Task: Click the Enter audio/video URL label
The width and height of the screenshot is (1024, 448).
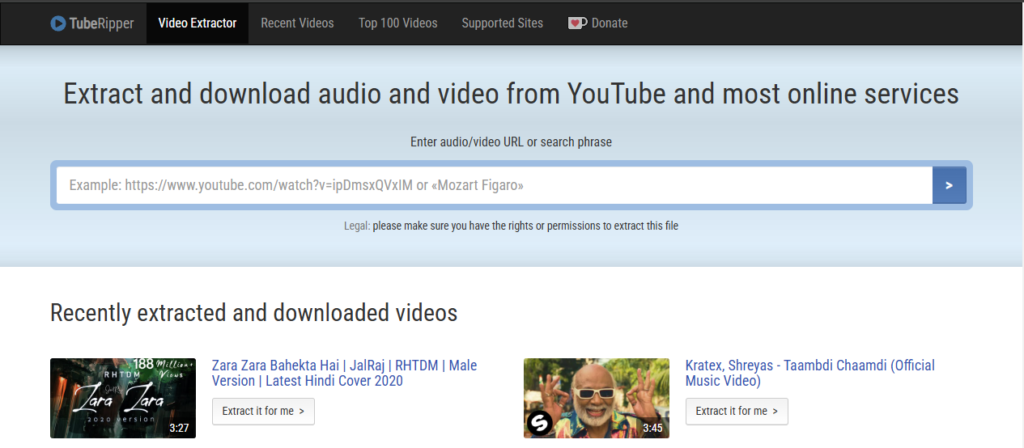Action: 511,142
